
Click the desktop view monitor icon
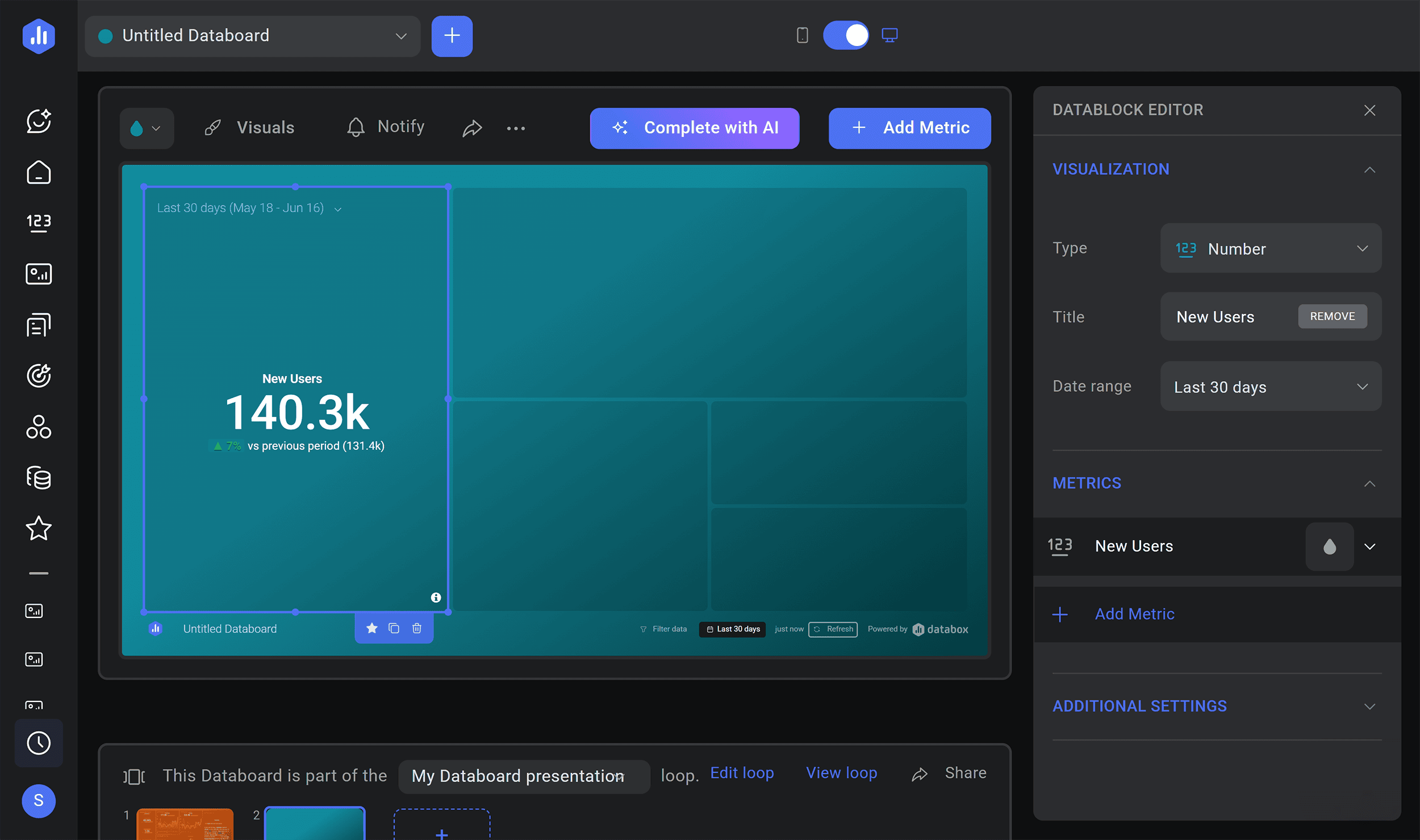pyautogui.click(x=889, y=35)
